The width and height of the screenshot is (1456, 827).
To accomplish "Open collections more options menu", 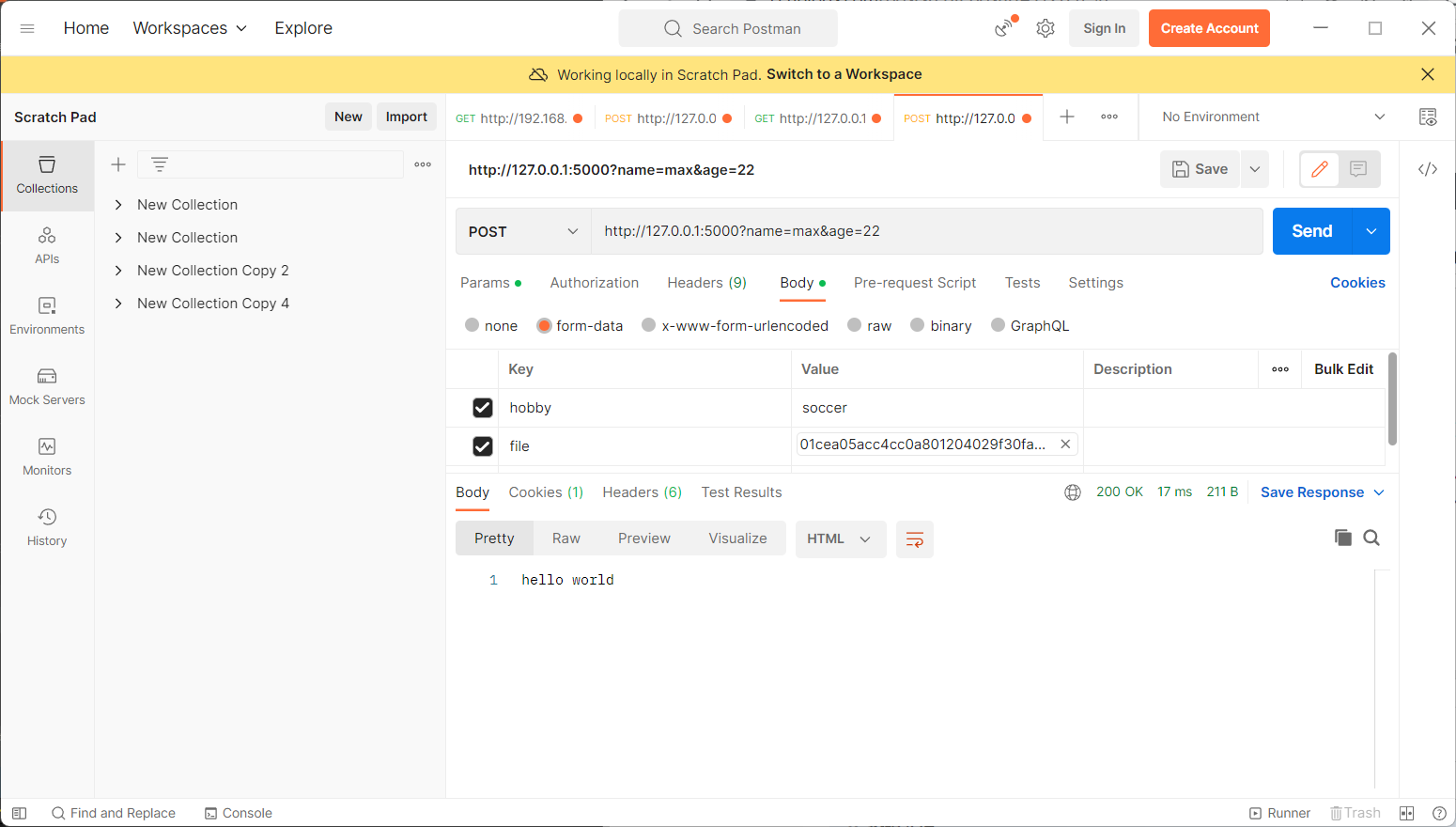I will (423, 164).
